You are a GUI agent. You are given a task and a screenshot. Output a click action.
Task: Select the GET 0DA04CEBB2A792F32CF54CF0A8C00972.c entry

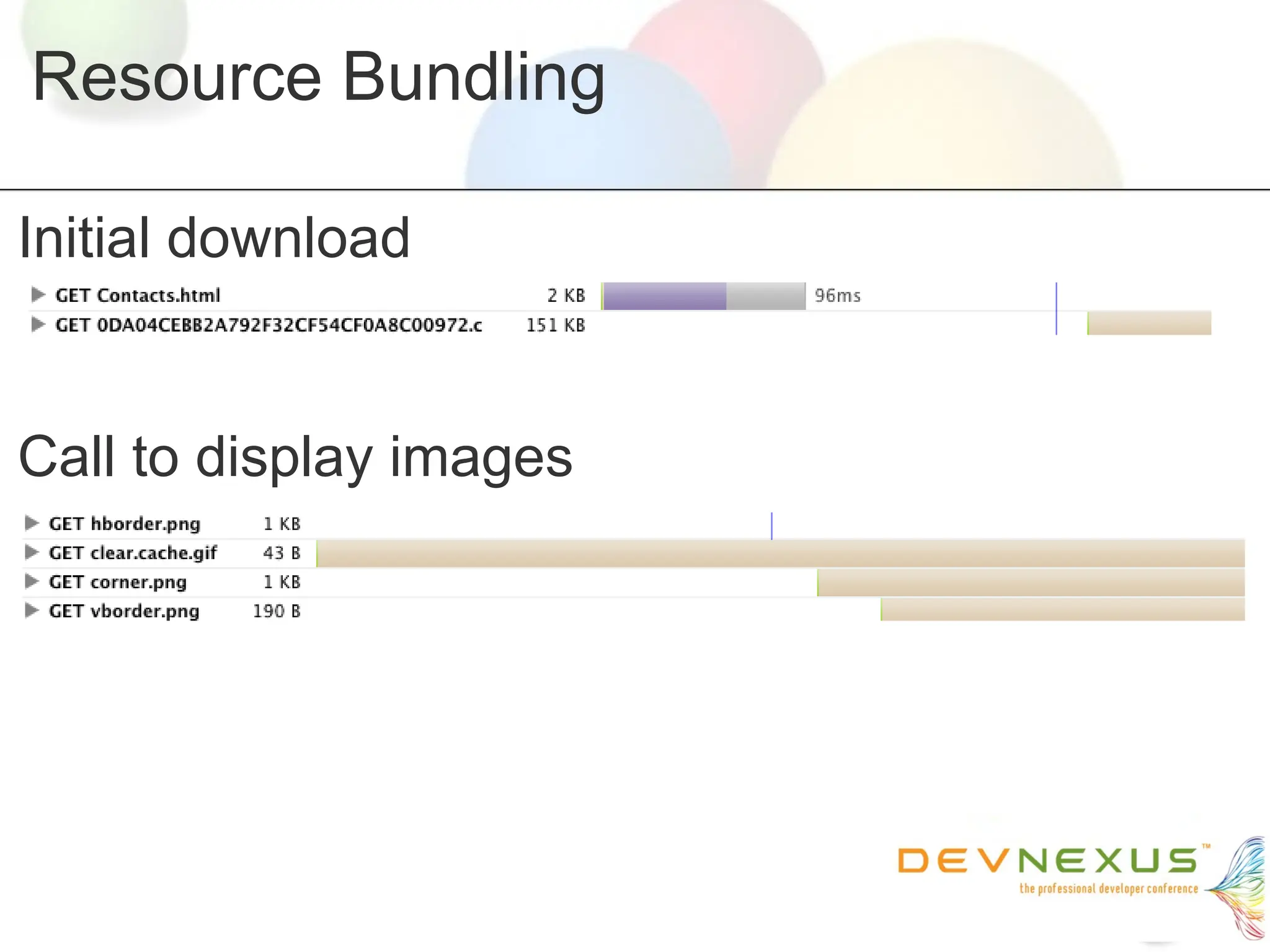269,325
